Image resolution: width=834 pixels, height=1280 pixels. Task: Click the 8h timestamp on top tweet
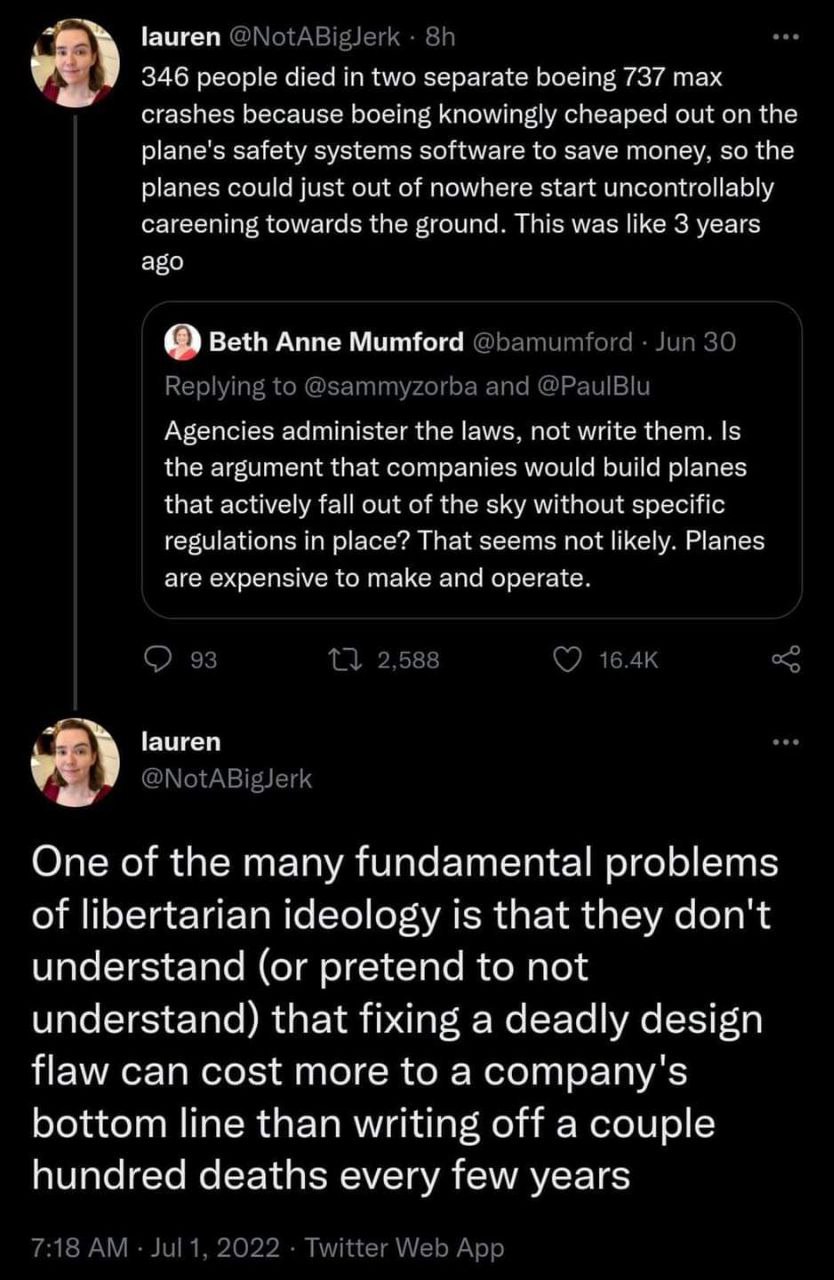441,40
